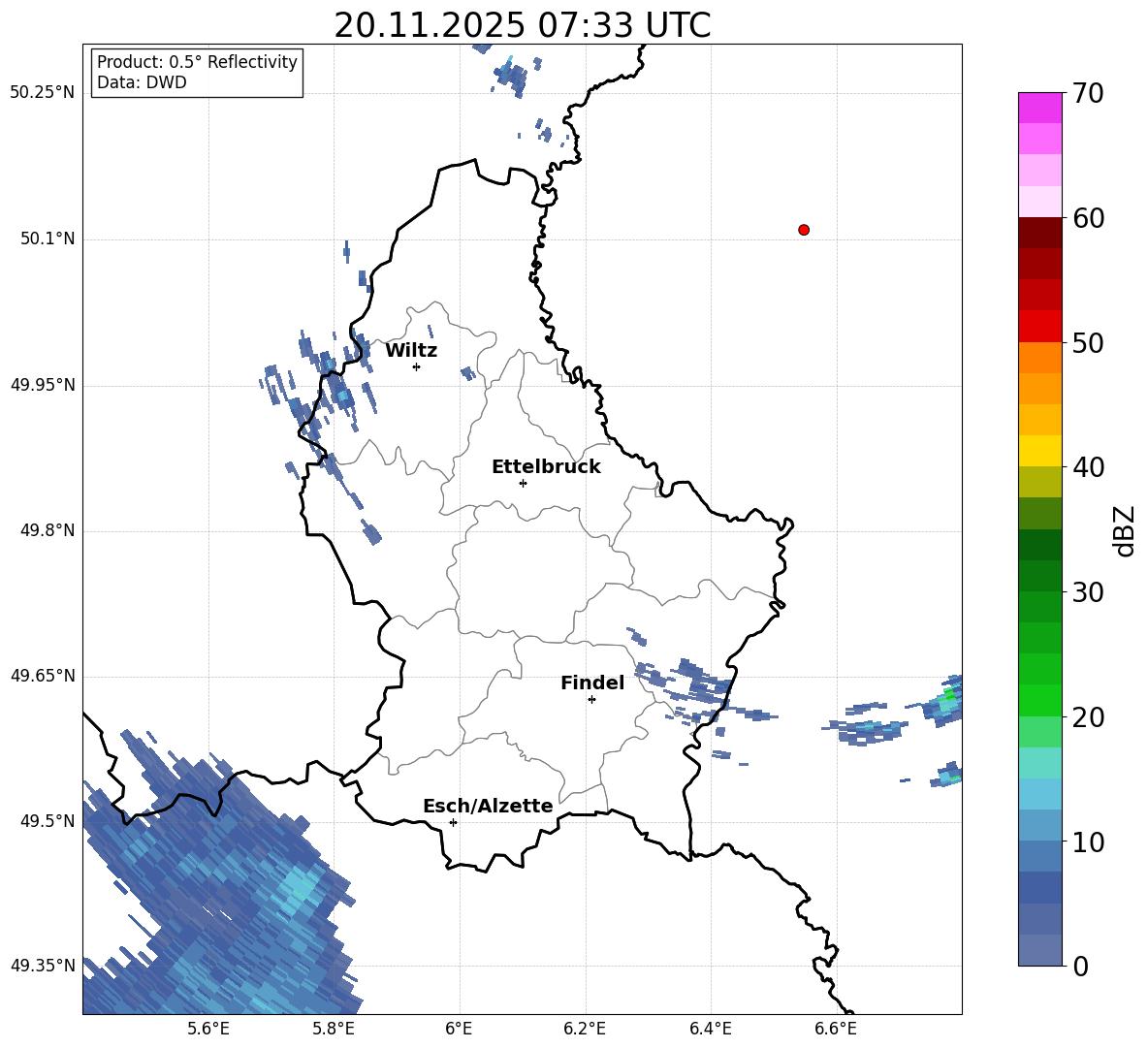Click the 49.35°N latitude label

tap(43, 966)
